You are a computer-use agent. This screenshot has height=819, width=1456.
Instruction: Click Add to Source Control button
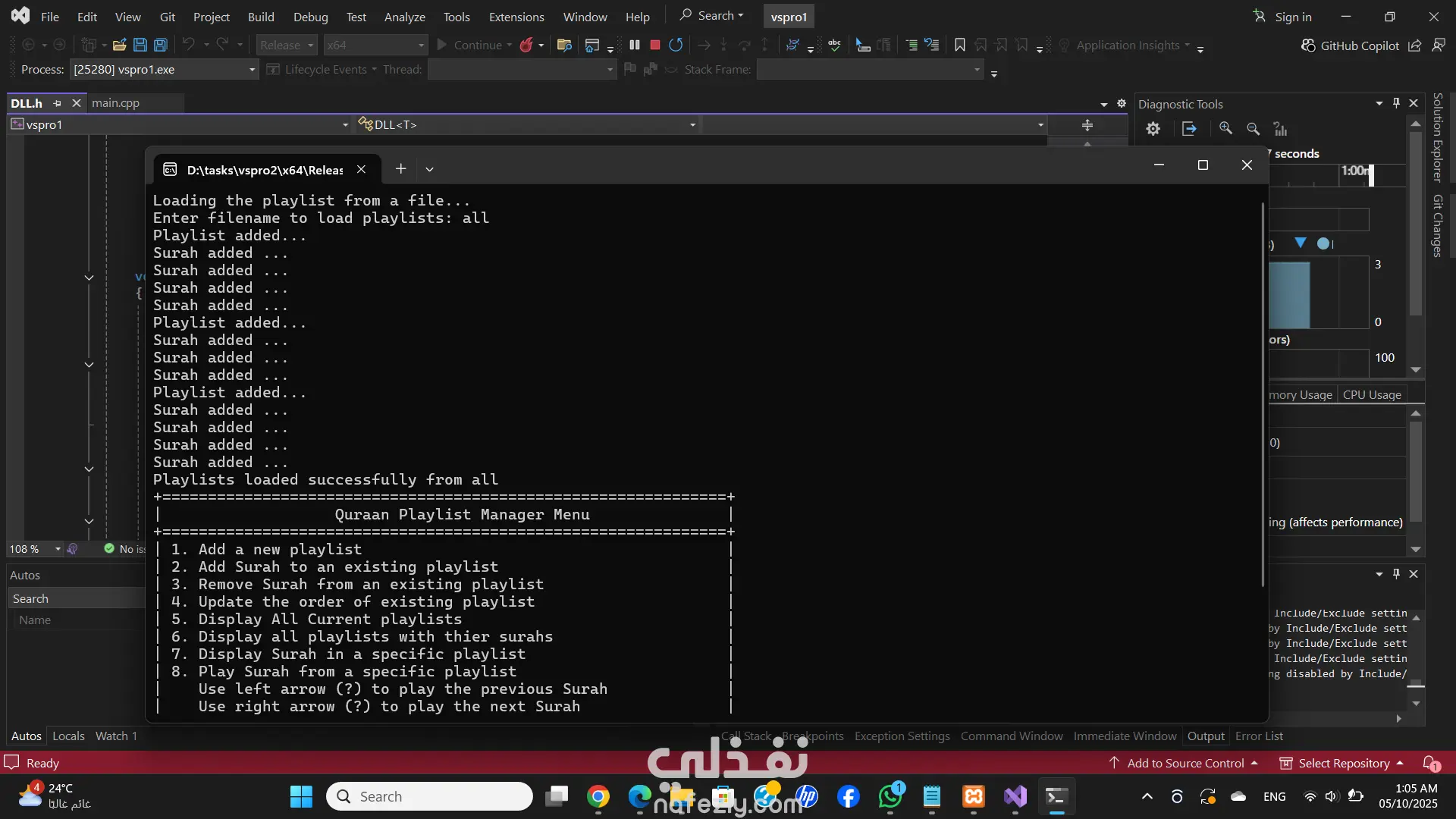pos(1185,763)
